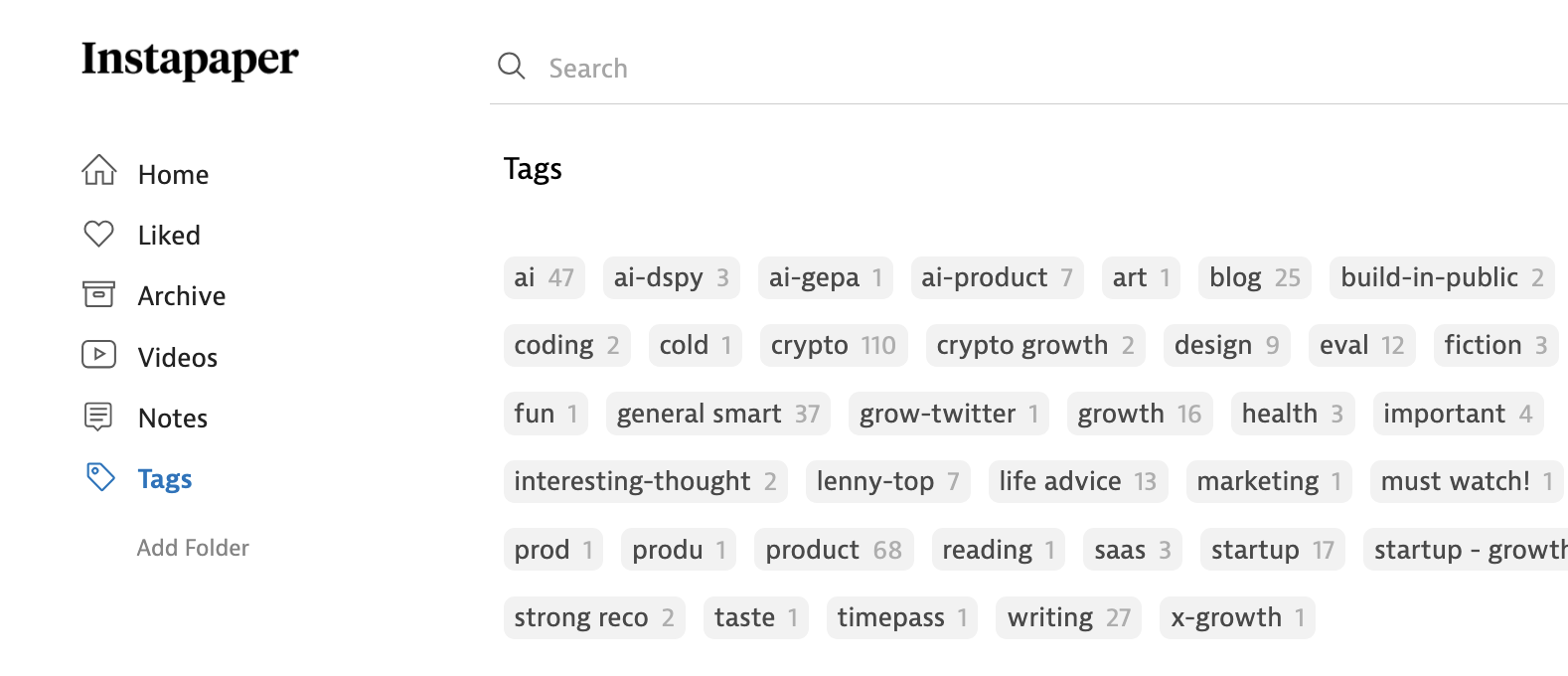
Task: Choose the writing tag
Action: 1068,617
